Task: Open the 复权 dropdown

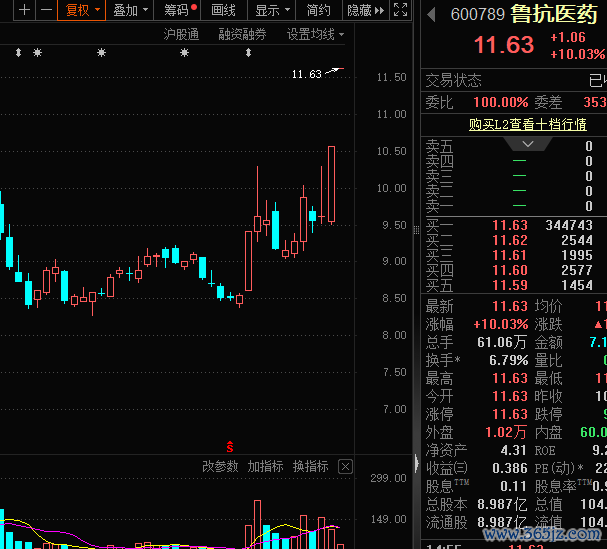Action: [x=82, y=10]
